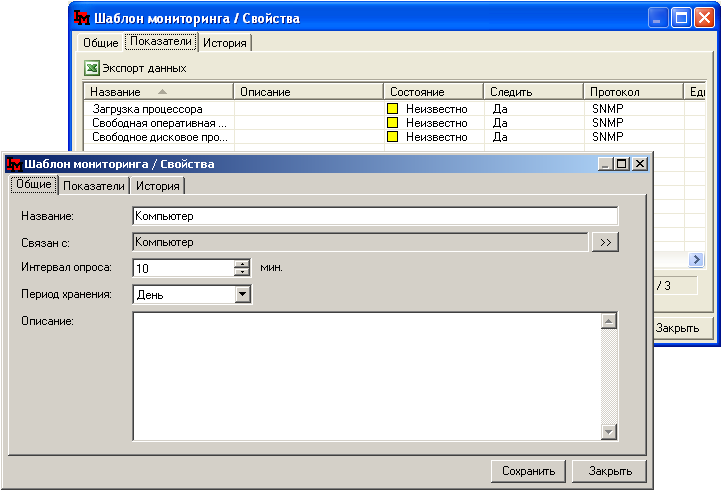The height and width of the screenshot is (491, 722).
Task: Expand the Период хранения dropdown
Action: (243, 294)
